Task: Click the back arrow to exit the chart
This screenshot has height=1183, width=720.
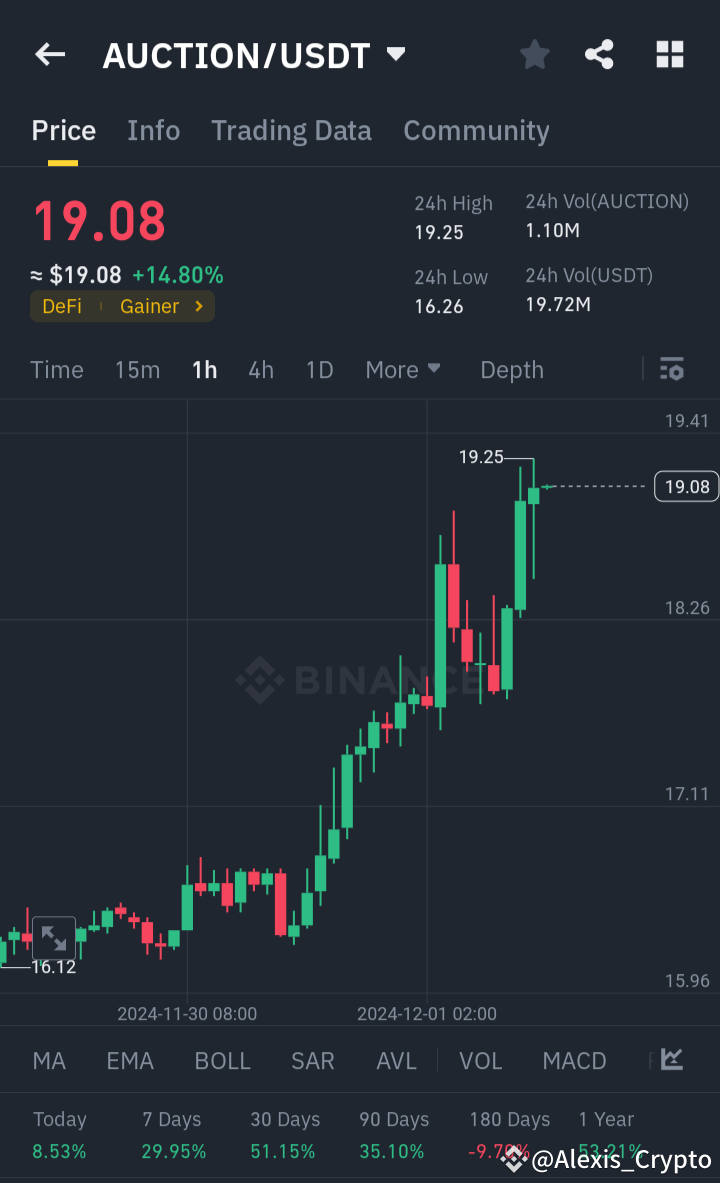Action: click(x=50, y=55)
